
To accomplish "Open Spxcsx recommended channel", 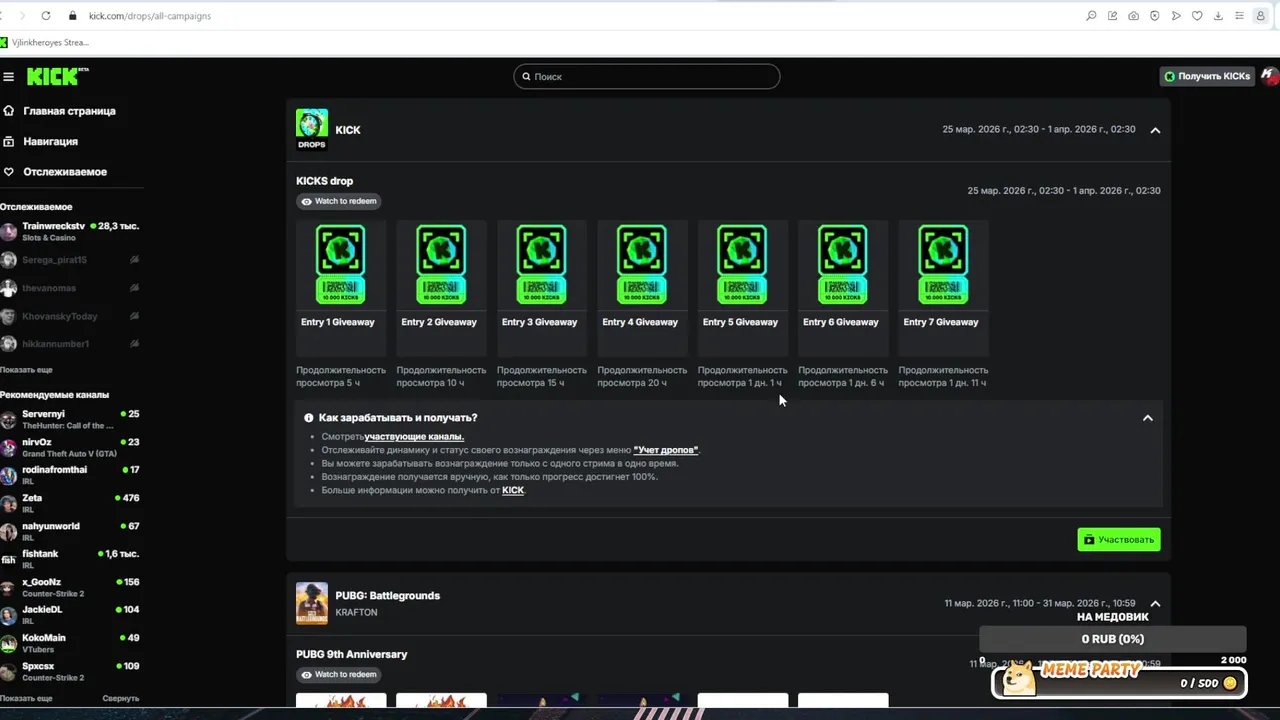I will tap(70, 671).
